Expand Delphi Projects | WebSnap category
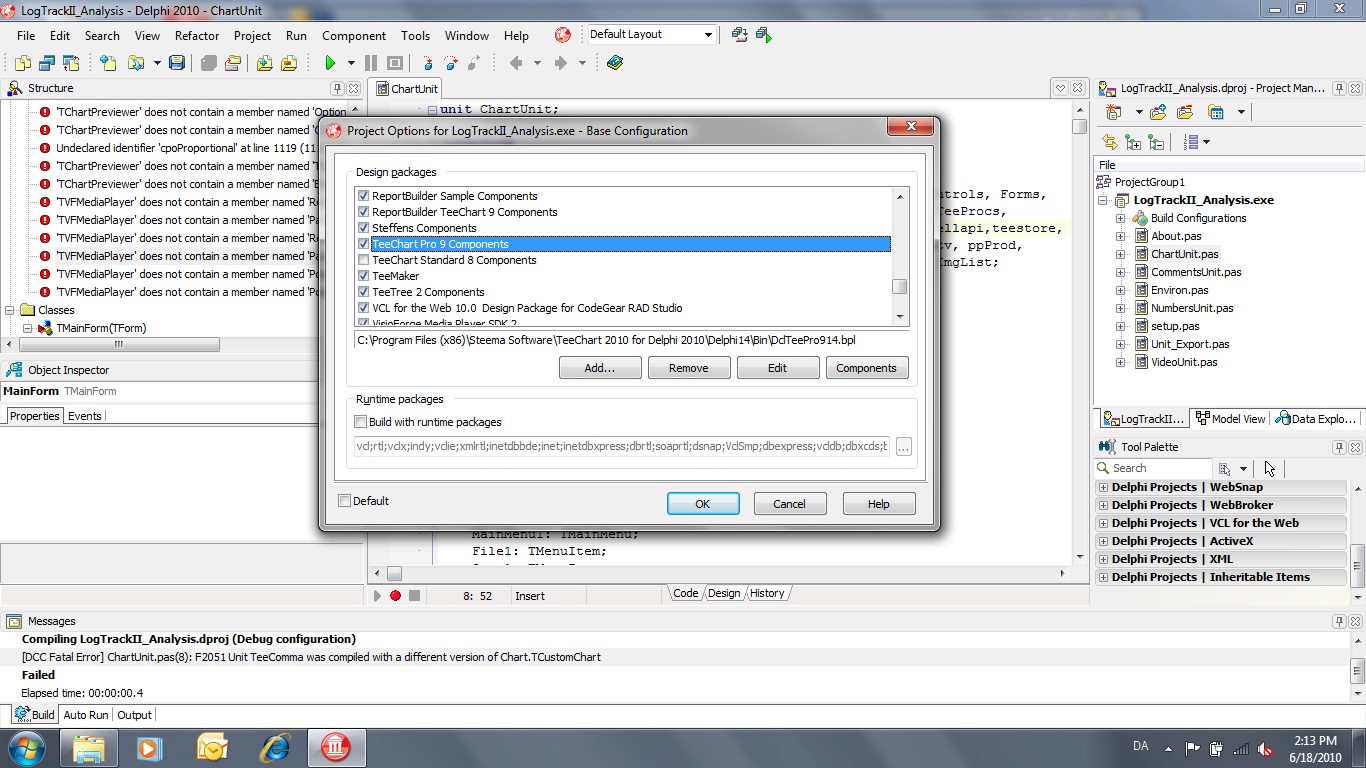Screen dimensions: 1366x768 click(1104, 487)
